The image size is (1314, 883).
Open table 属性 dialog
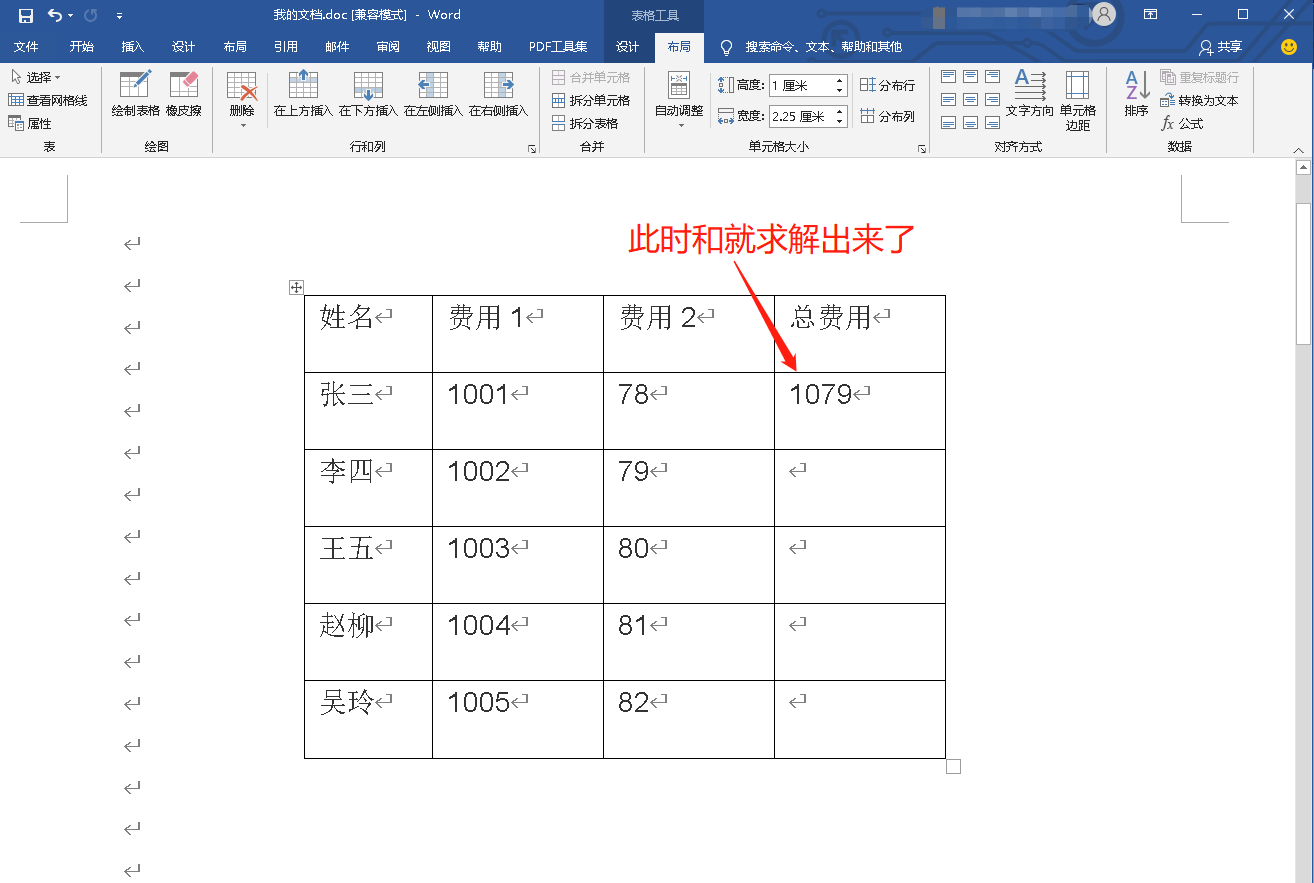(35, 122)
